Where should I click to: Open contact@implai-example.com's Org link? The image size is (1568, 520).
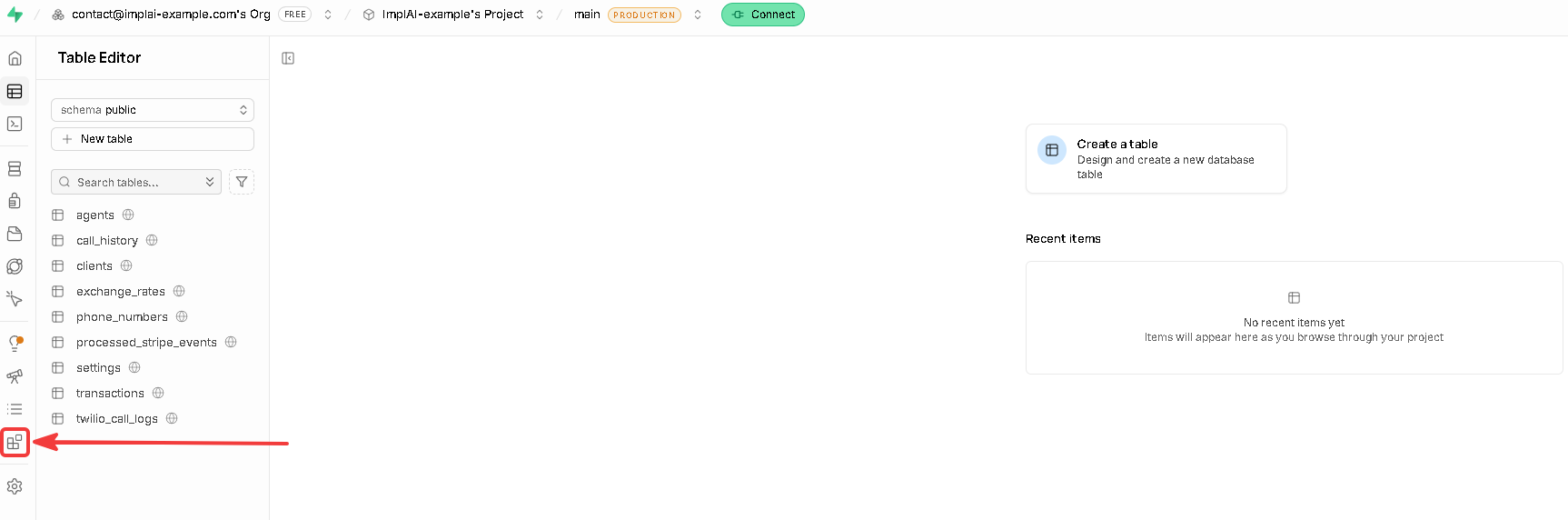171,15
